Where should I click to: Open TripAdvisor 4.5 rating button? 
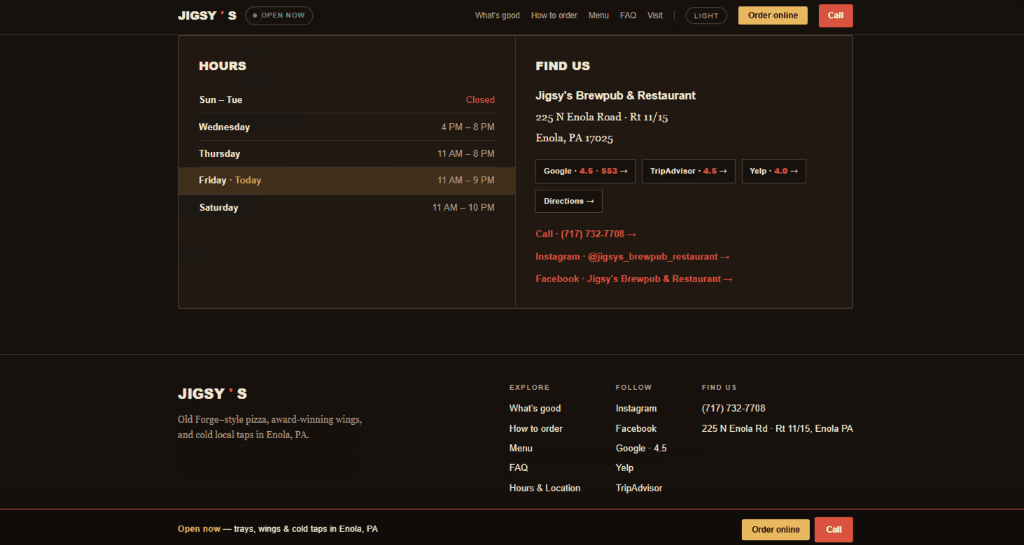click(x=688, y=171)
